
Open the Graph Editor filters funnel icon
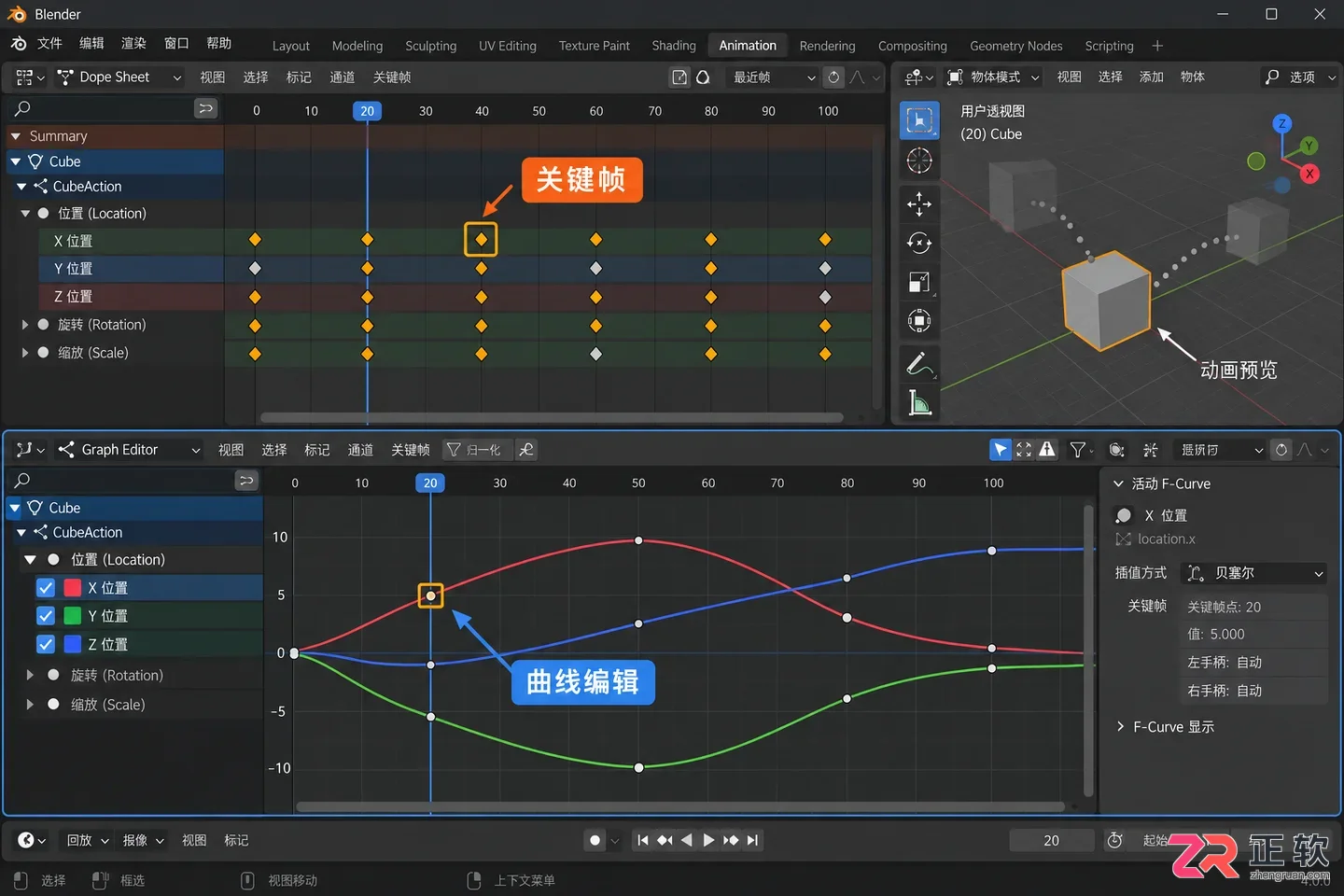[x=1078, y=450]
